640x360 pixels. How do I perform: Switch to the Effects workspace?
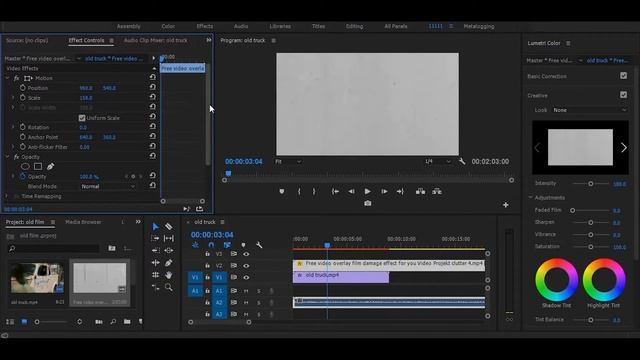204,26
